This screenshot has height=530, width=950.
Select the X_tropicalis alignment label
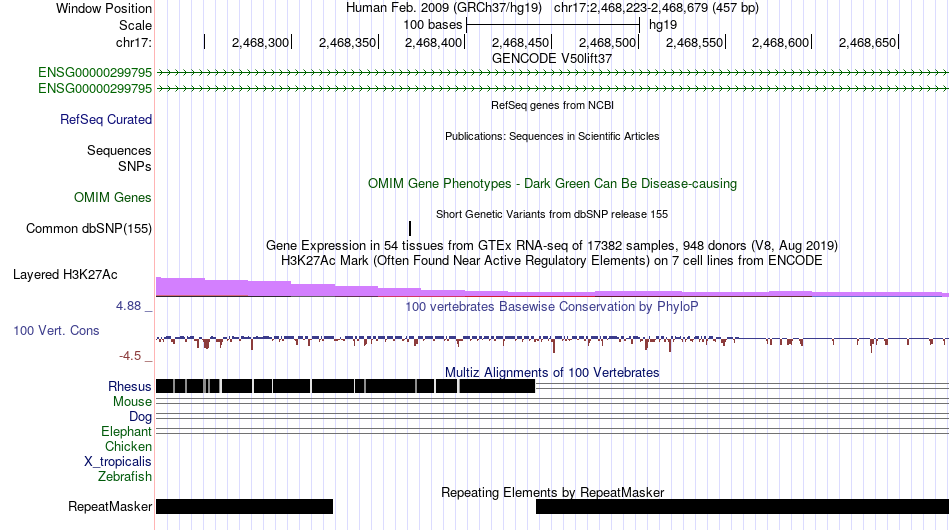pyautogui.click(x=118, y=462)
